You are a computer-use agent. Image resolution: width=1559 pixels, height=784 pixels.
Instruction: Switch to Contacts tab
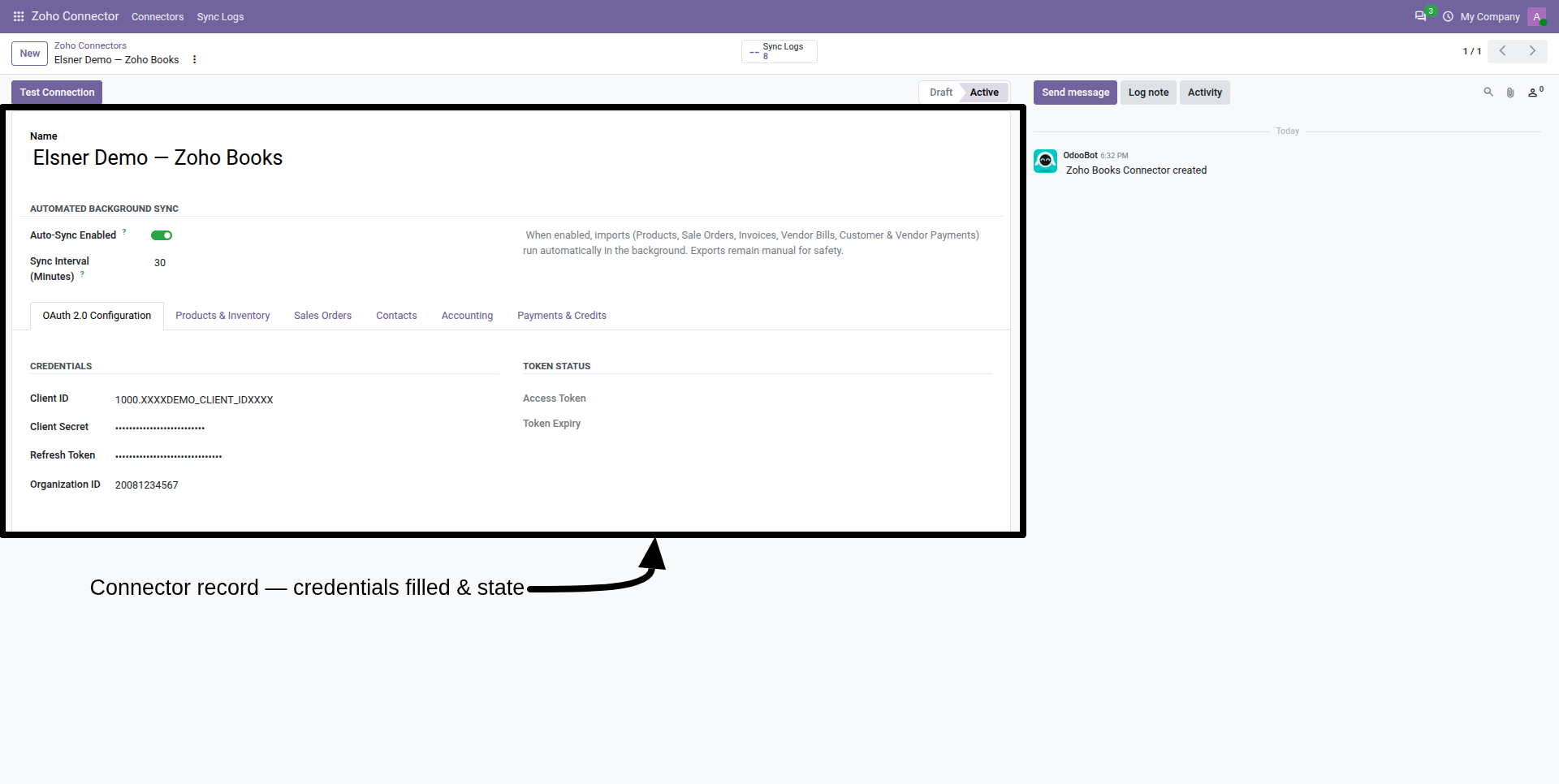396,316
